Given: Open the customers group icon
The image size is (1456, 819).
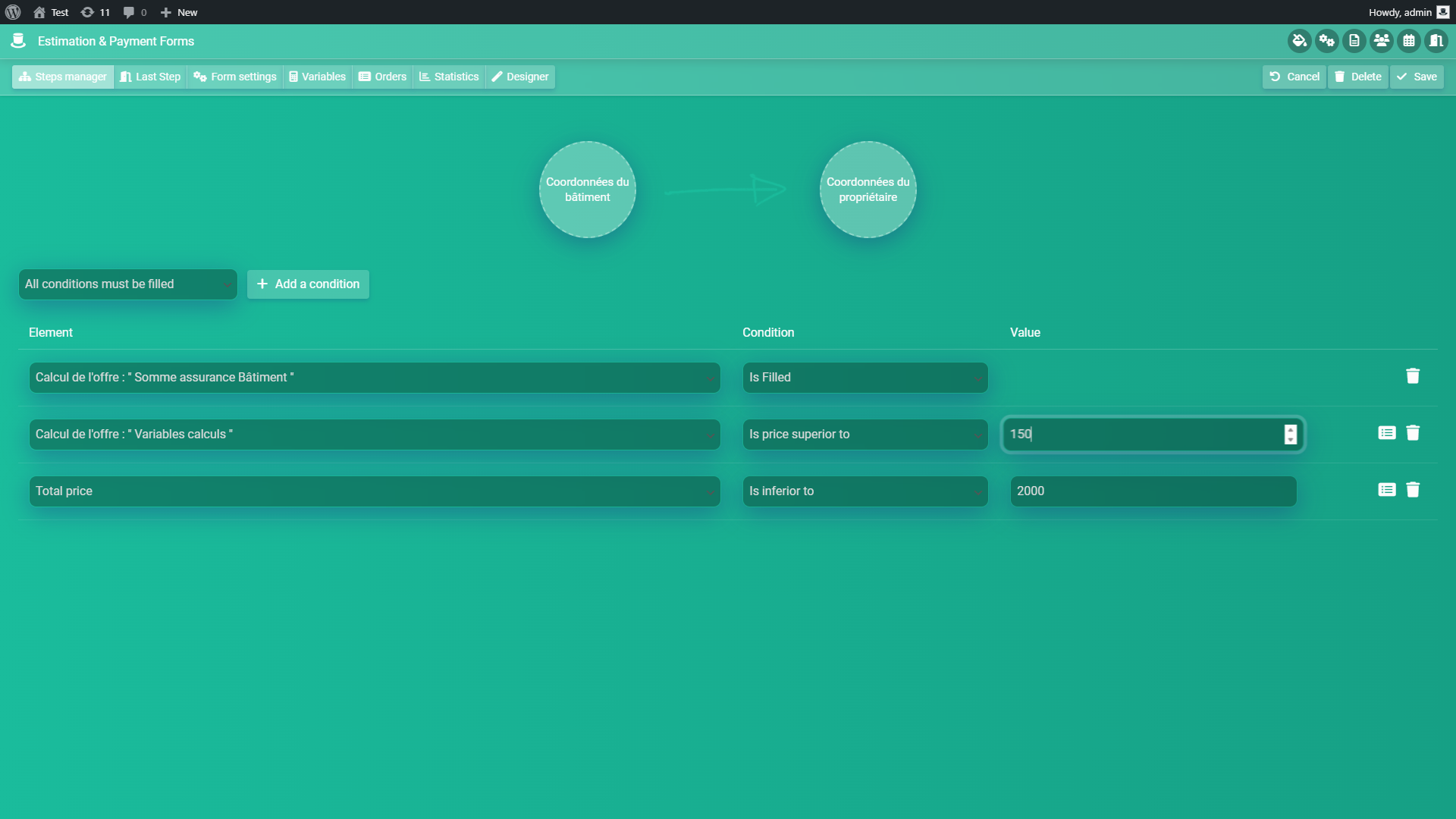Looking at the screenshot, I should (1381, 41).
